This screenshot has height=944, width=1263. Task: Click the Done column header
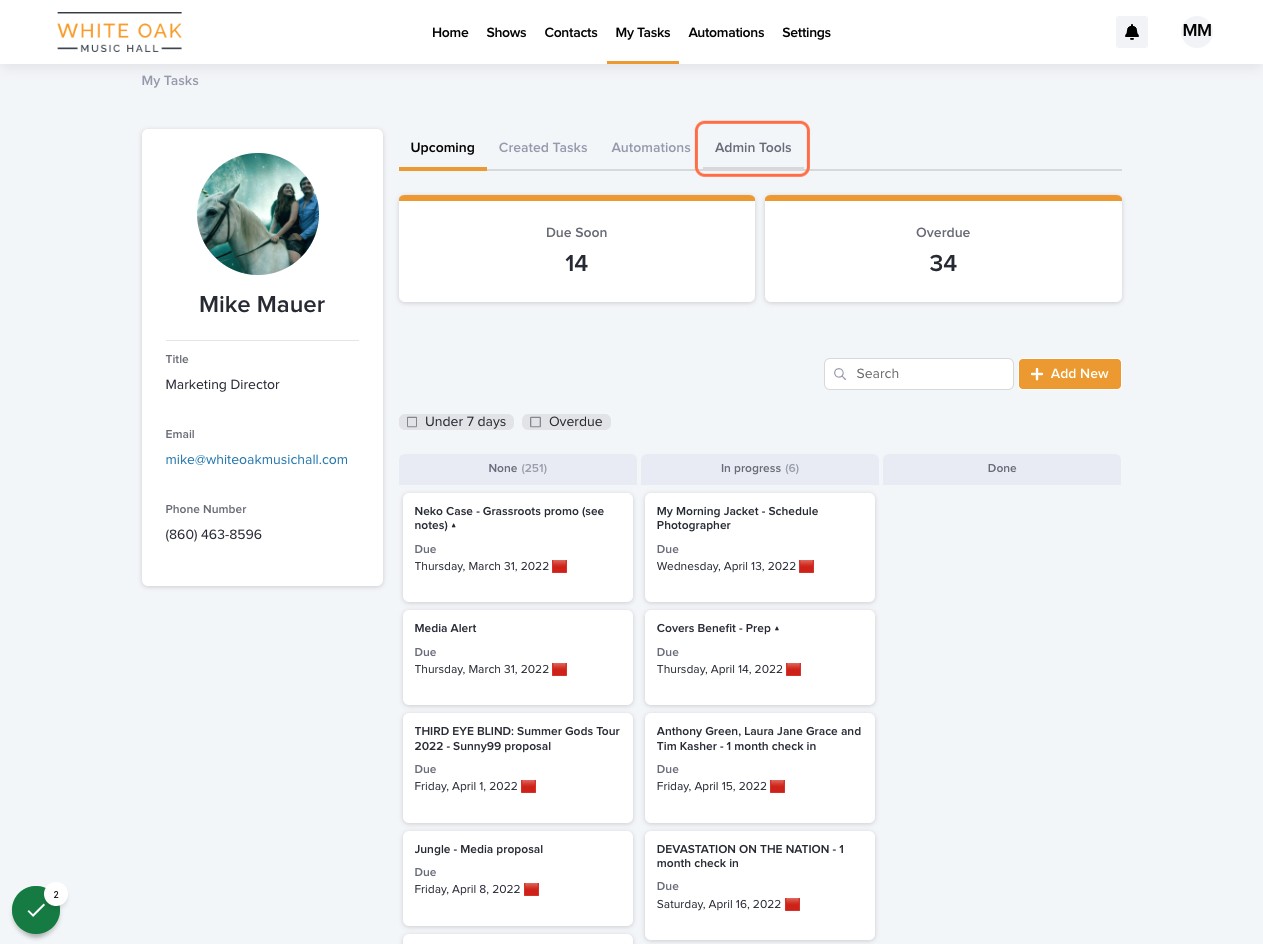(1002, 468)
